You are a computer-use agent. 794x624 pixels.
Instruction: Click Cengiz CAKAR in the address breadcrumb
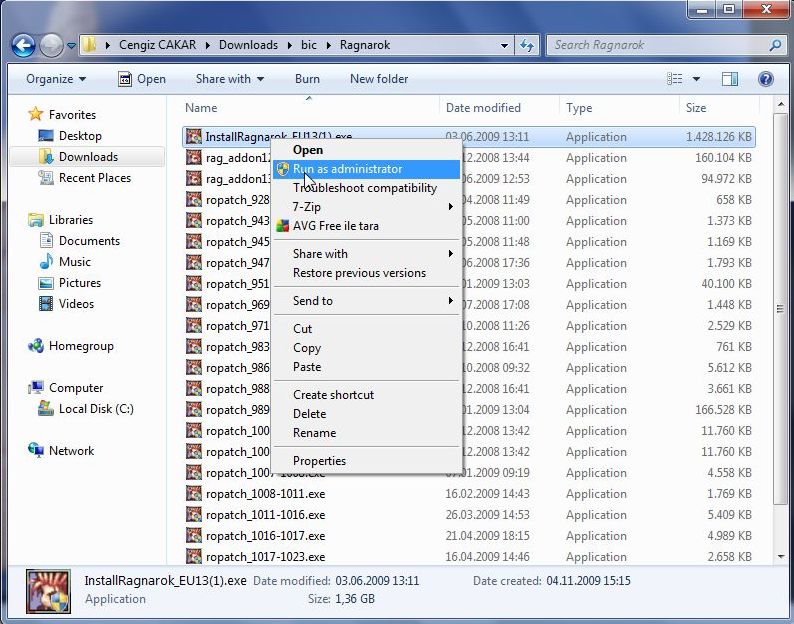point(157,45)
